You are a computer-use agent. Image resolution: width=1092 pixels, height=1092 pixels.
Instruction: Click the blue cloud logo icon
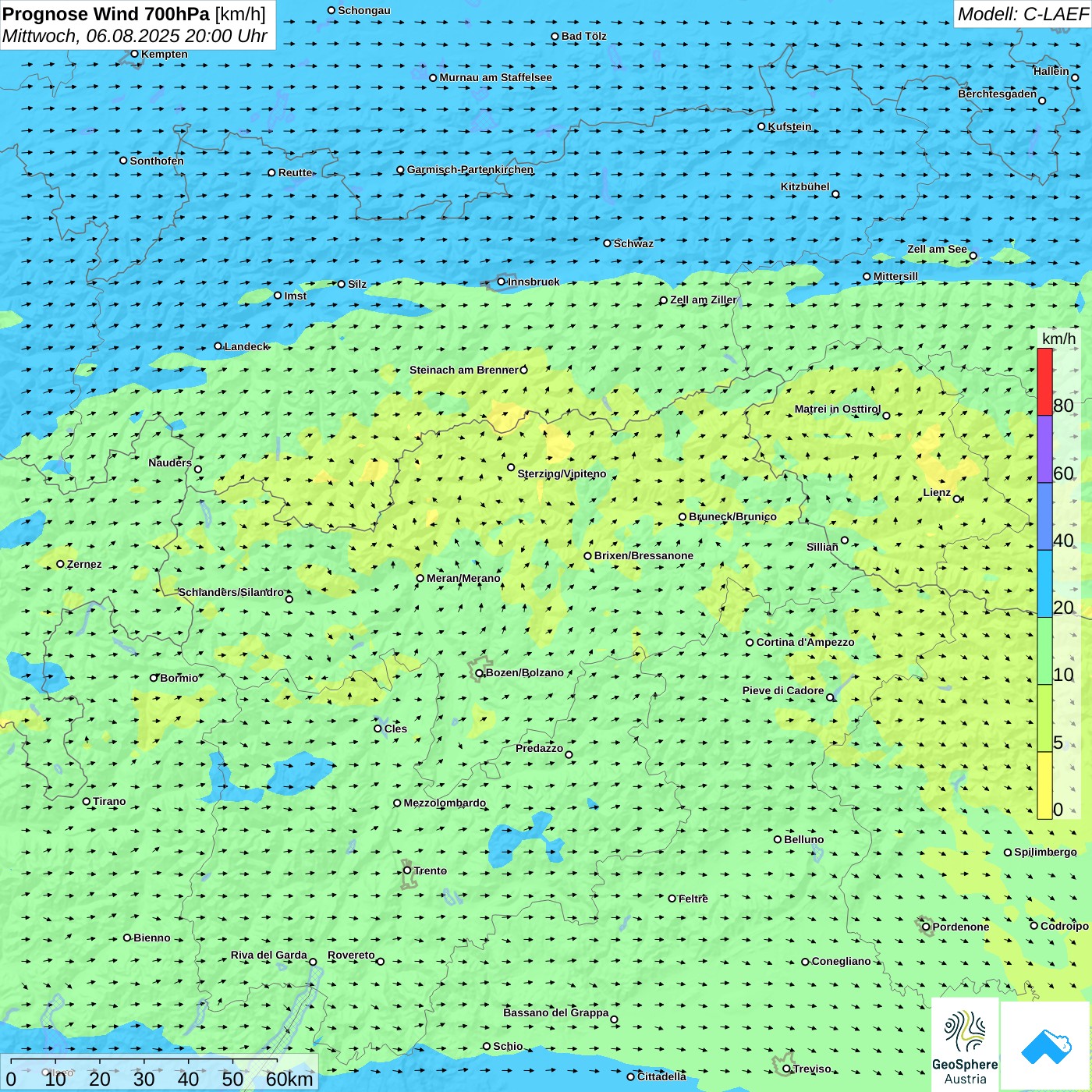click(x=1045, y=1047)
